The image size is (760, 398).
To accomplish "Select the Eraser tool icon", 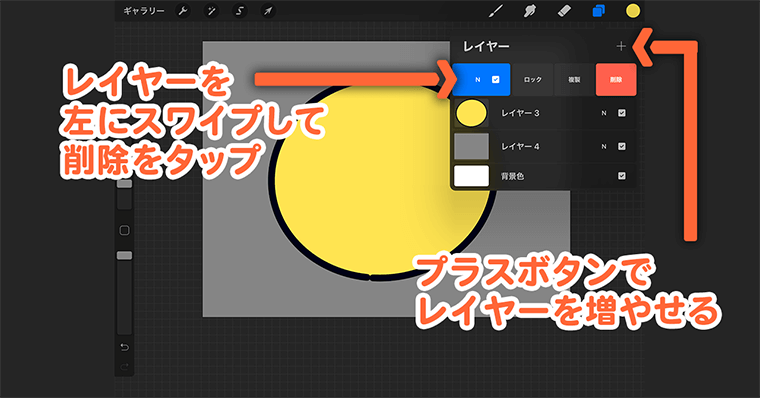I will click(x=565, y=11).
